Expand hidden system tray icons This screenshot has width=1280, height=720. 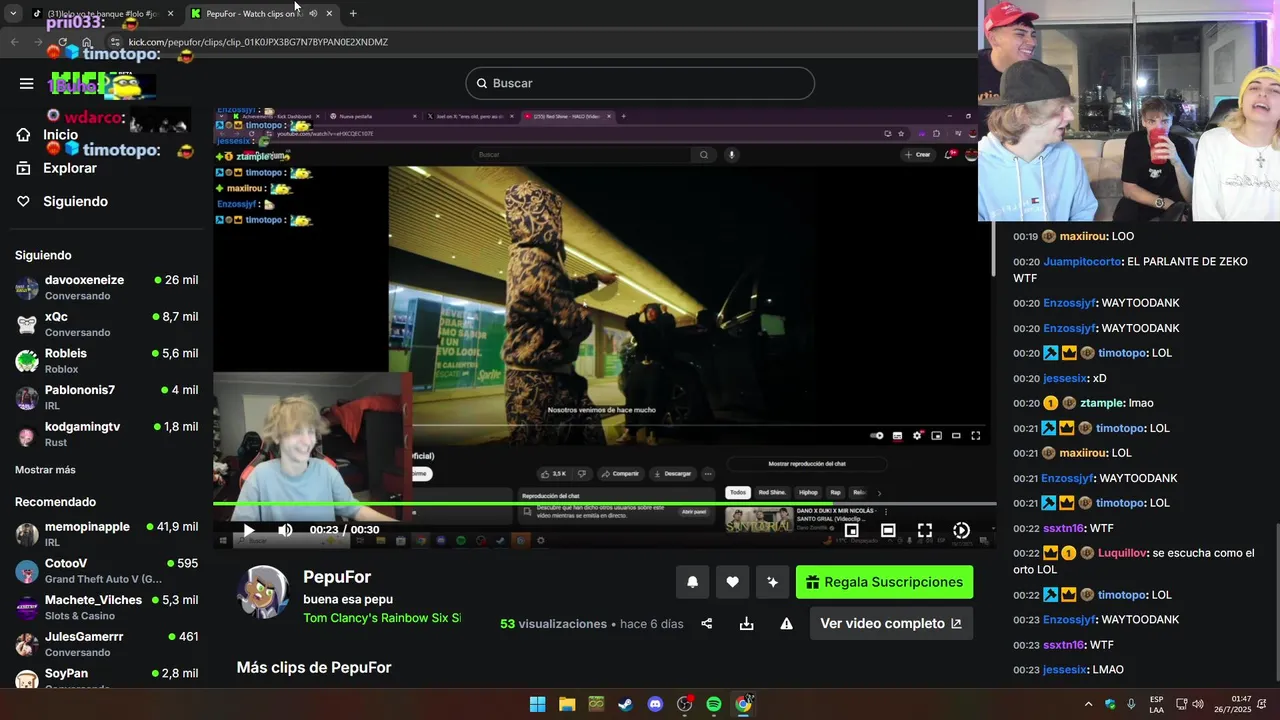(x=1088, y=704)
